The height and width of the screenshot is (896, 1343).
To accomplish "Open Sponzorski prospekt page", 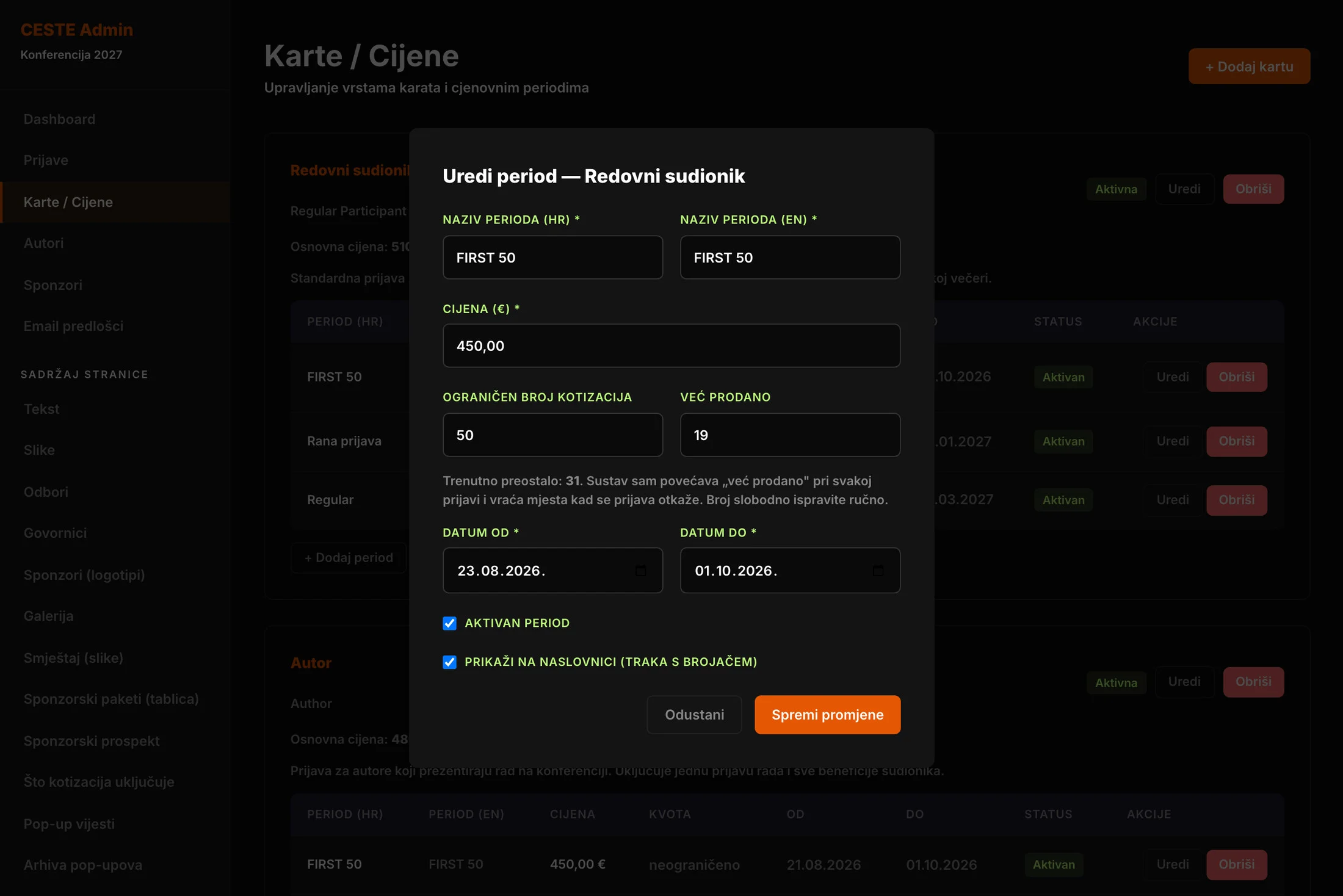I will coord(92,741).
